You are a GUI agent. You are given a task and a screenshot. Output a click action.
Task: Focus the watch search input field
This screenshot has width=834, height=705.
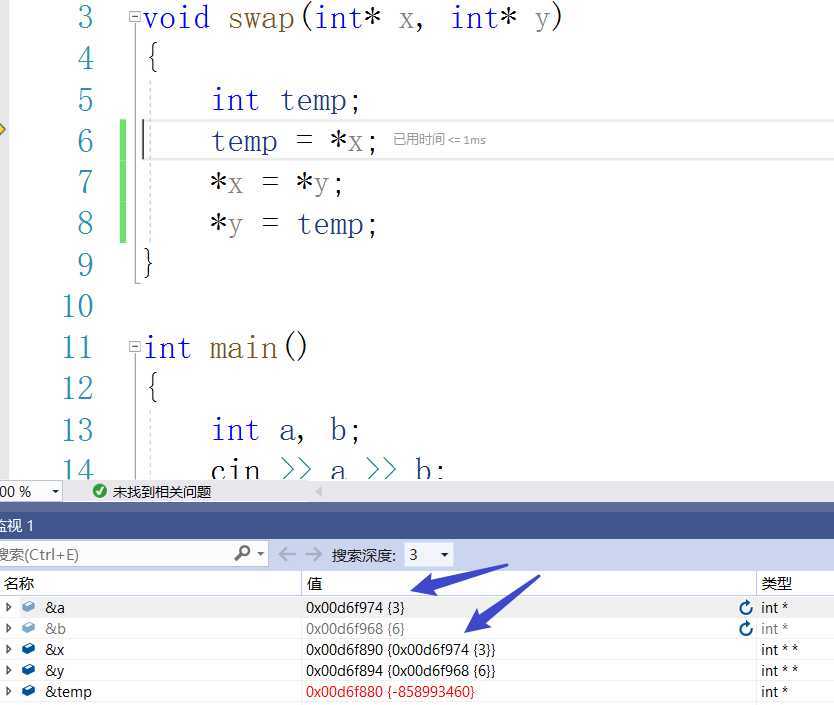[116, 554]
